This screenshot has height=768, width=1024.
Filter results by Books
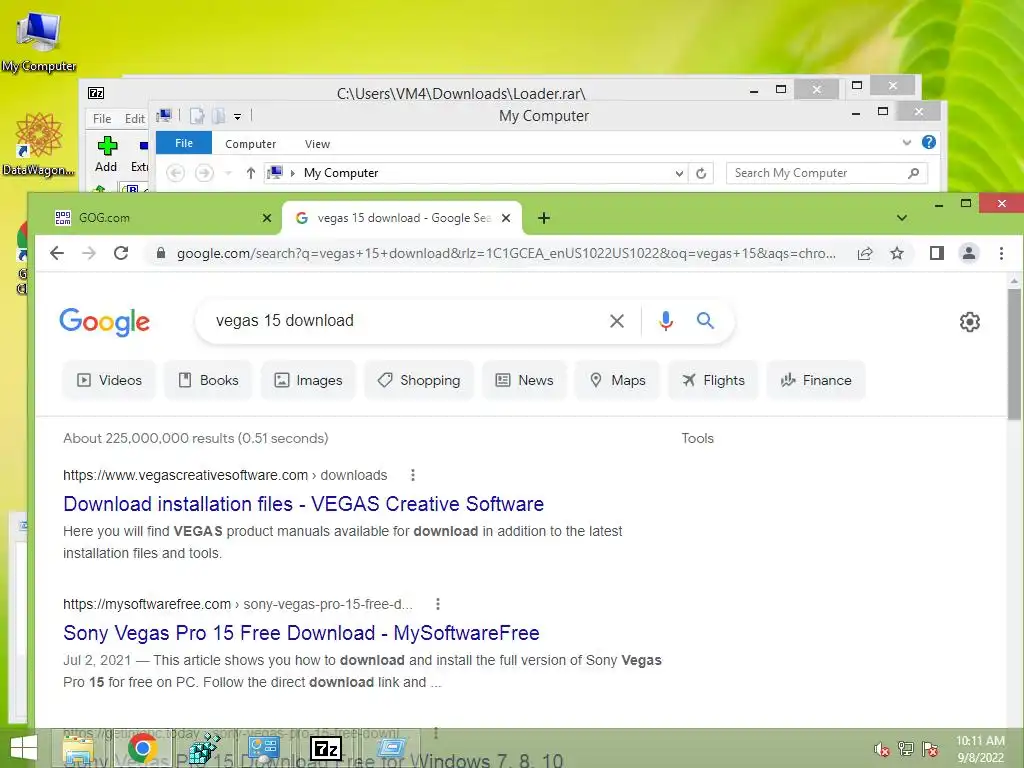click(x=208, y=380)
